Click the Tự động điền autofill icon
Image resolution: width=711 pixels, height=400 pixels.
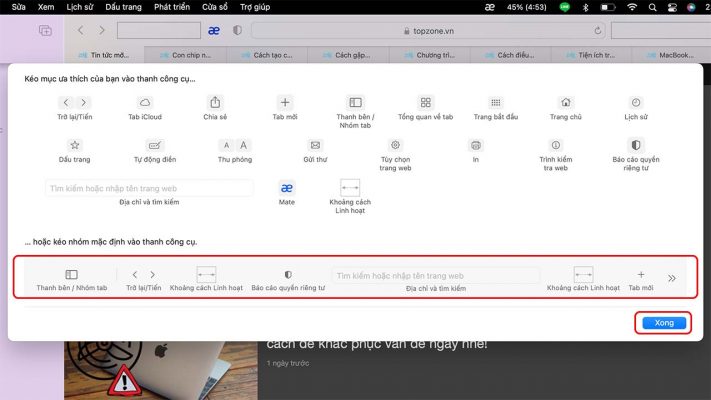[x=154, y=145]
